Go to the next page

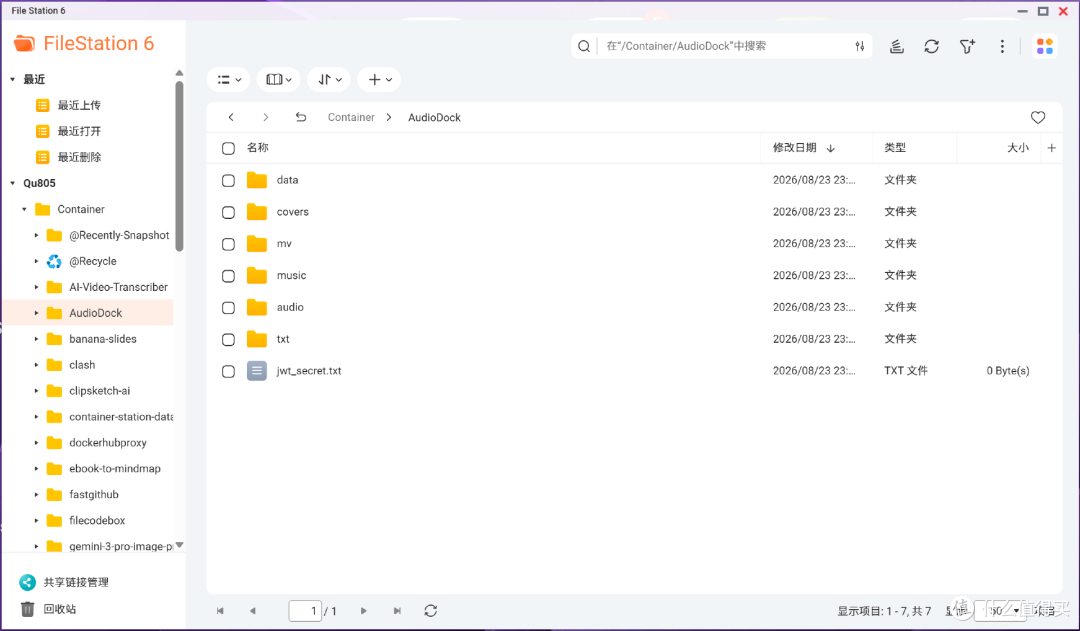[364, 610]
